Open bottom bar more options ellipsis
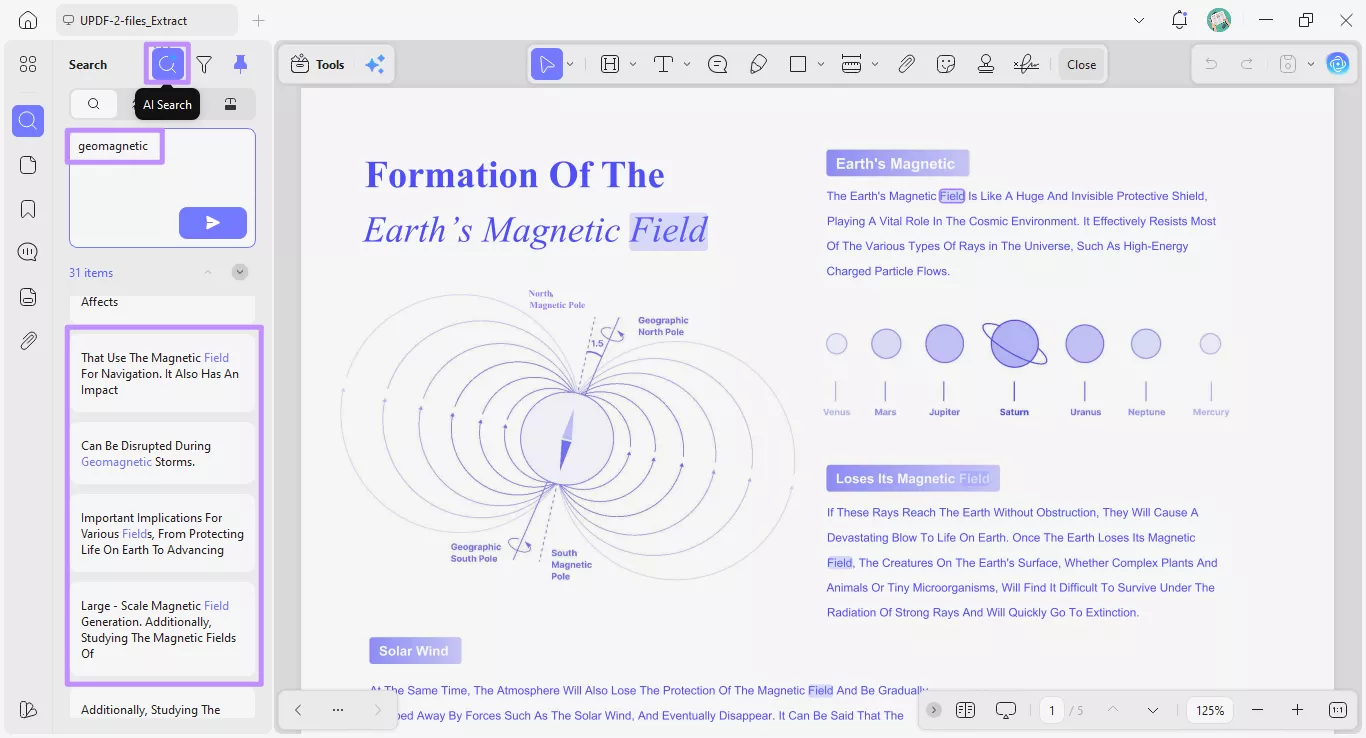The height and width of the screenshot is (738, 1366). tap(338, 710)
